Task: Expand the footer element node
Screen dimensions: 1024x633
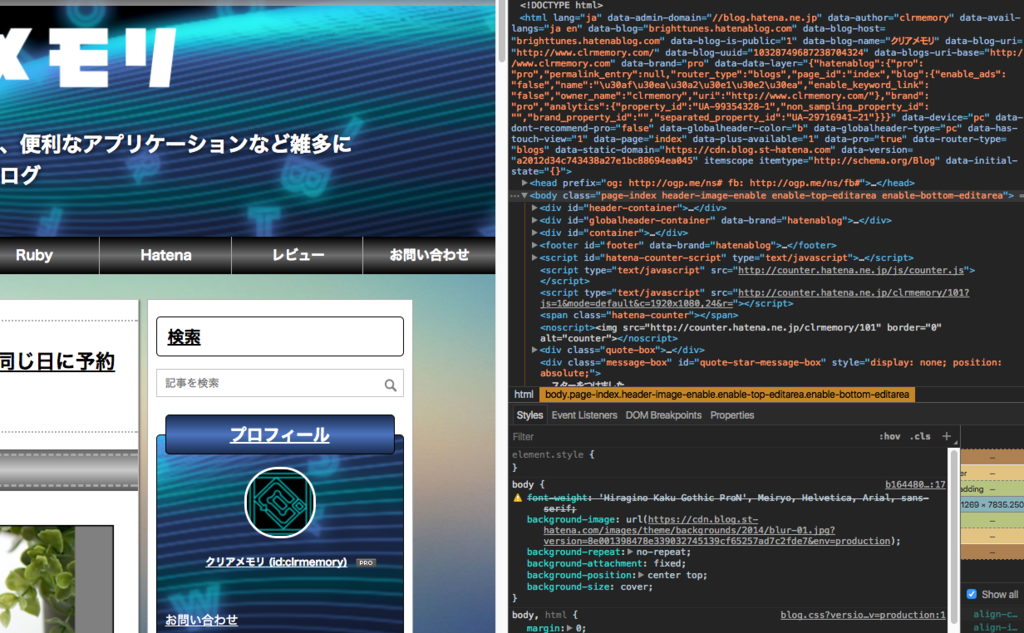Action: 534,245
